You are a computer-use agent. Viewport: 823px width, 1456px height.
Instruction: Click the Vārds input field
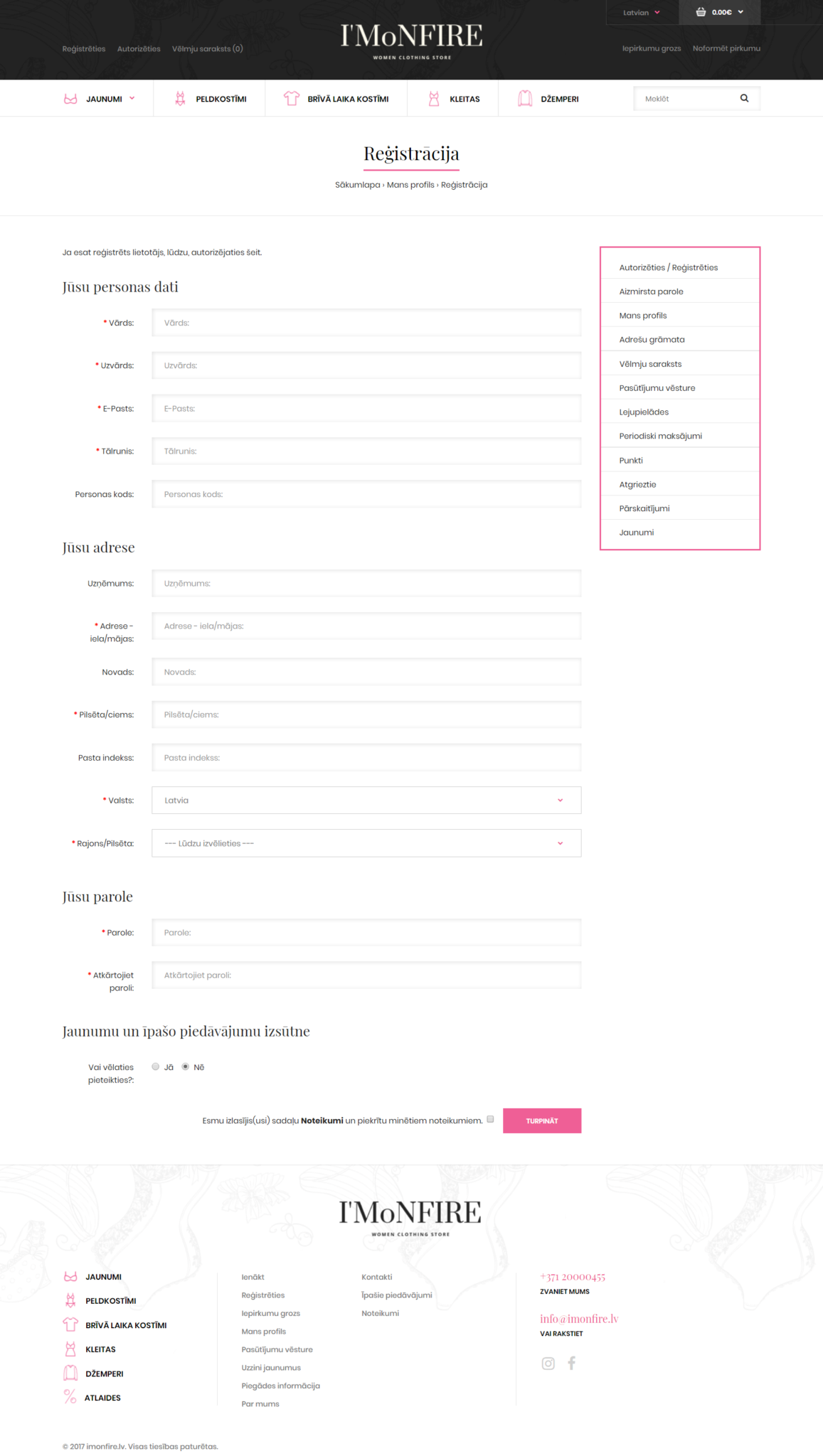(366, 323)
